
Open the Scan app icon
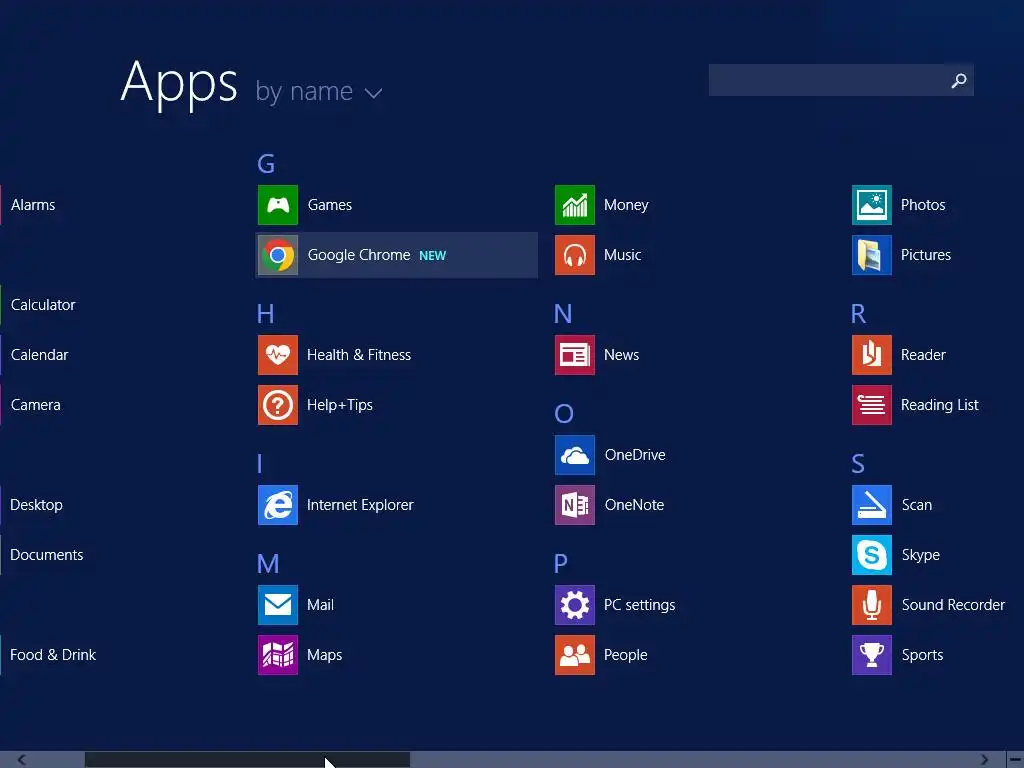point(872,505)
